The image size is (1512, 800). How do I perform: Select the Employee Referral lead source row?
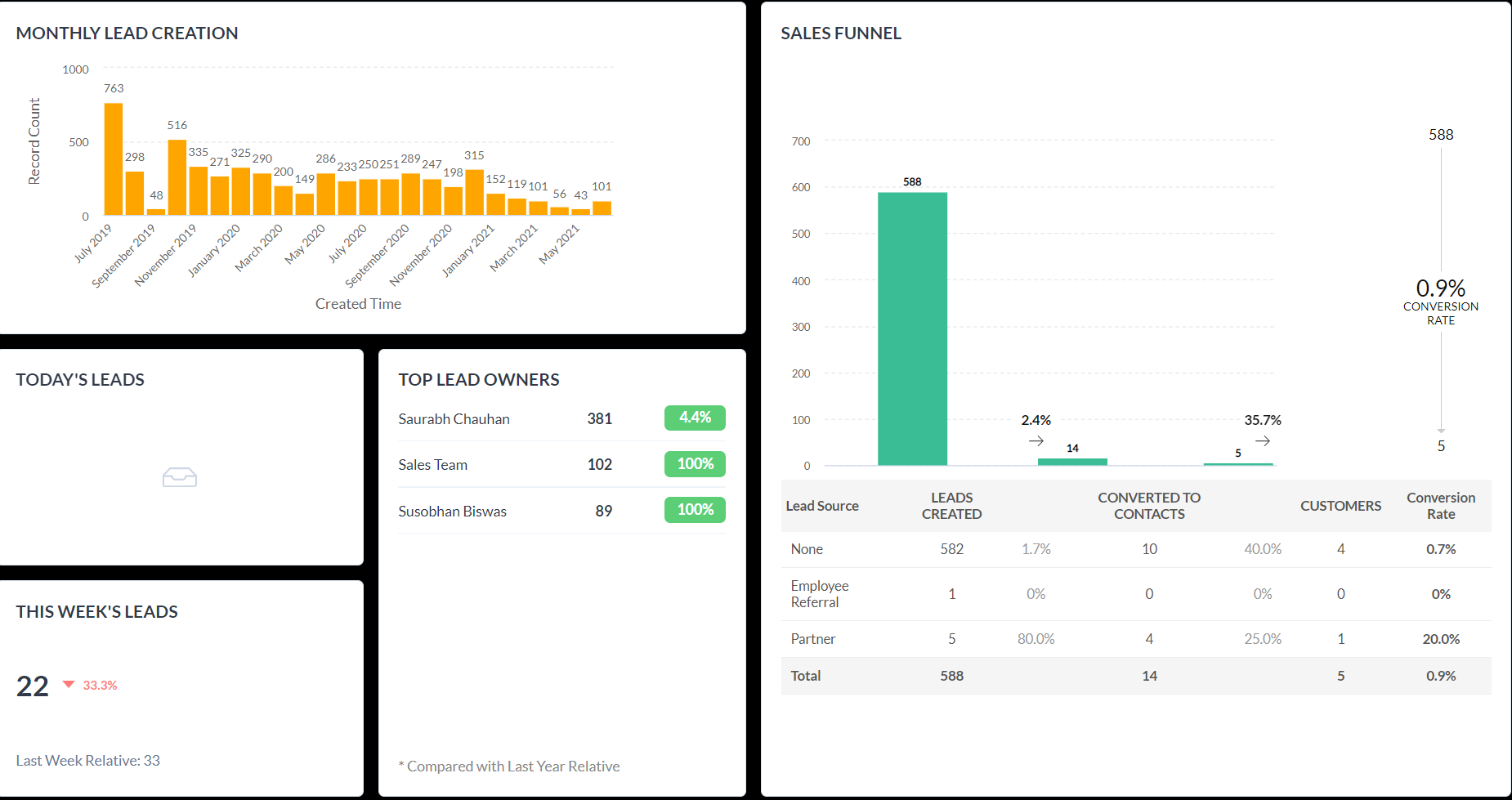[x=819, y=594]
